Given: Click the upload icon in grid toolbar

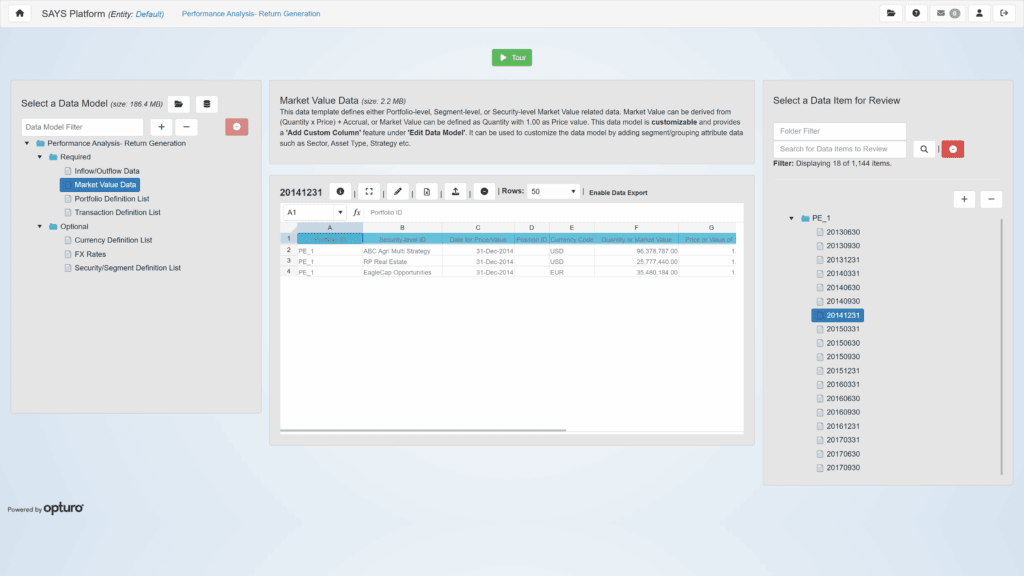Looking at the screenshot, I should pos(456,191).
